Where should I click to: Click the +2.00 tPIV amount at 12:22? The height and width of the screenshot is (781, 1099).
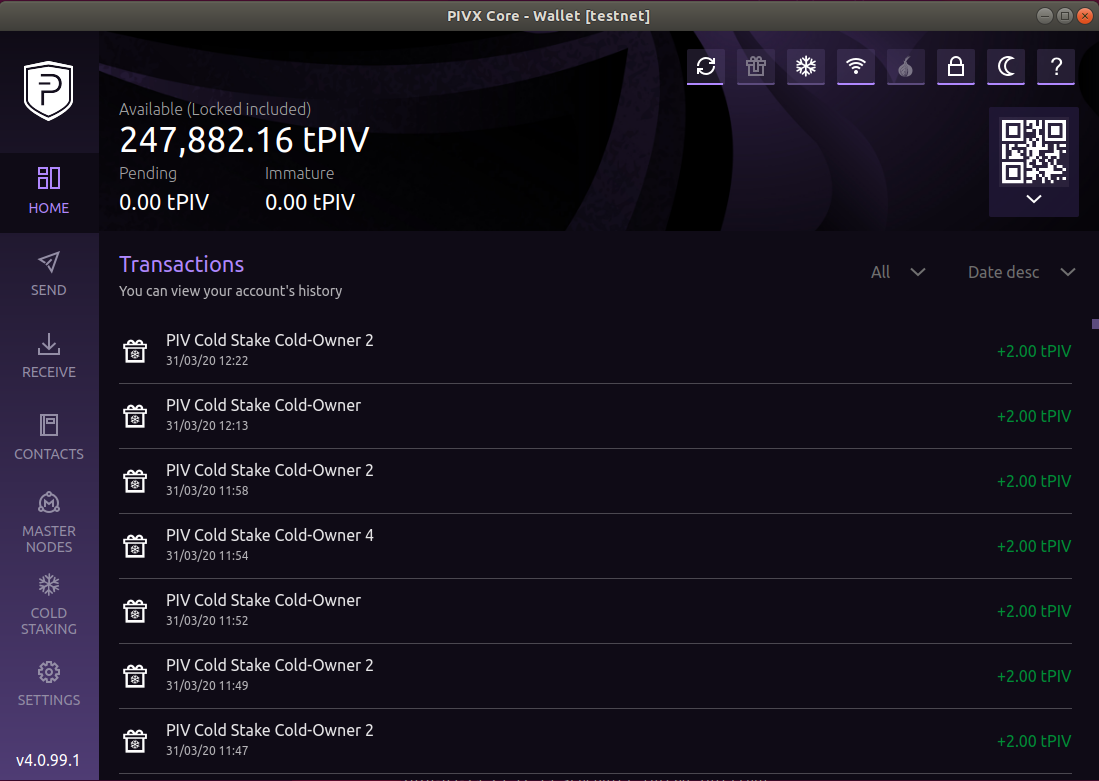(x=1034, y=351)
